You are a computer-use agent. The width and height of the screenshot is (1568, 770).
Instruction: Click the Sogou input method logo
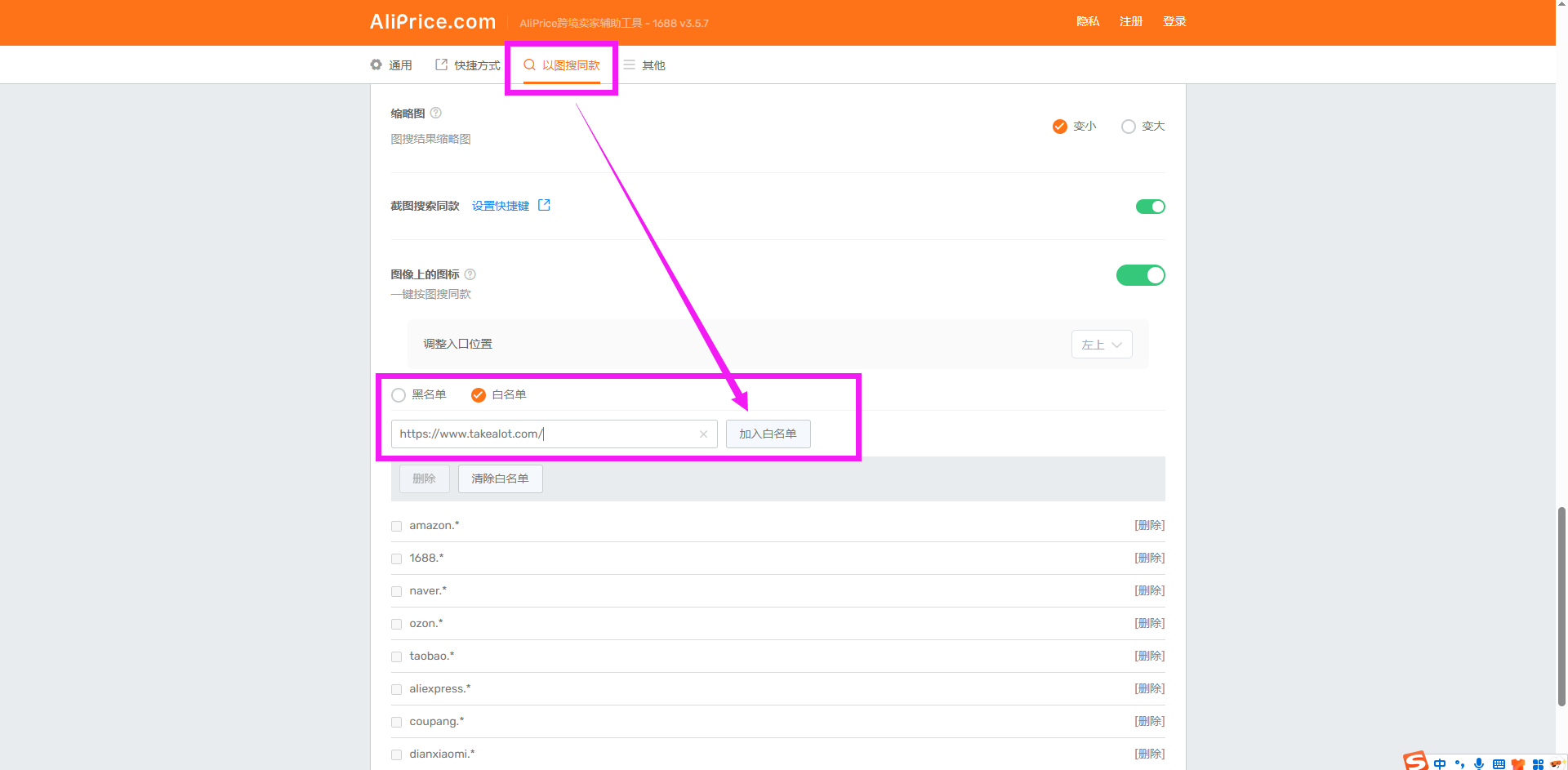tap(1416, 761)
